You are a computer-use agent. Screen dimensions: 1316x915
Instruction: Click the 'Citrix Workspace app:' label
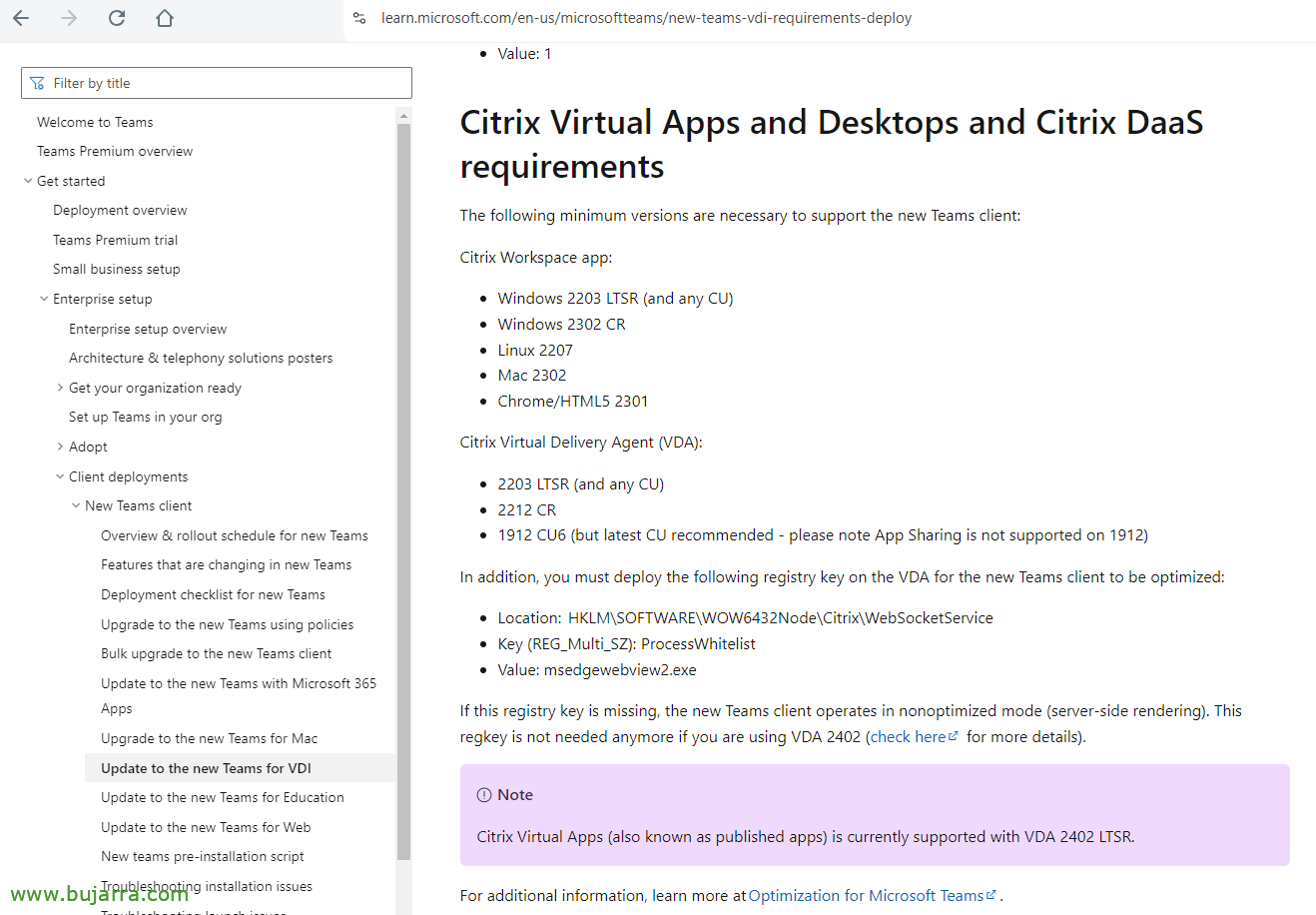[536, 257]
